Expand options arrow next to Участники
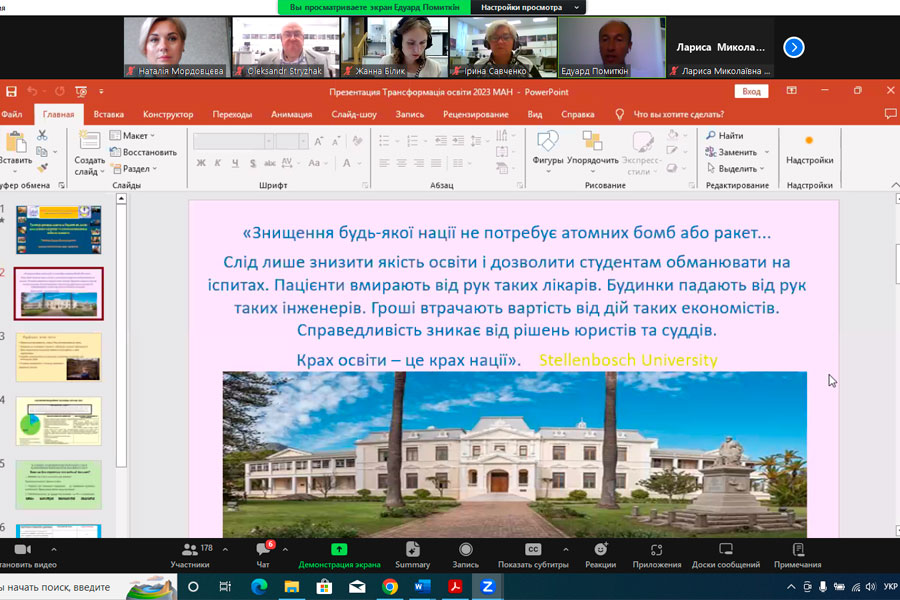The width and height of the screenshot is (900, 600). pyautogui.click(x=225, y=549)
